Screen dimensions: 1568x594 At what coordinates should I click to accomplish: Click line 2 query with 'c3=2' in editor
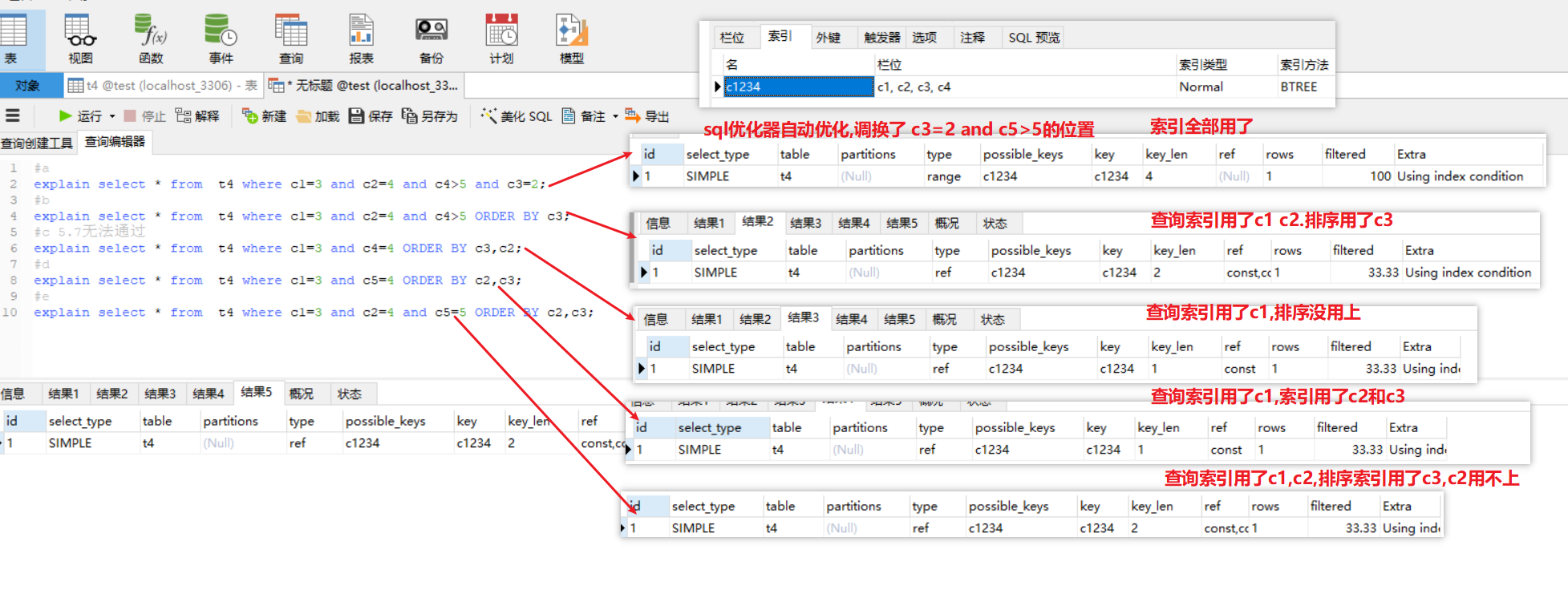tap(290, 184)
